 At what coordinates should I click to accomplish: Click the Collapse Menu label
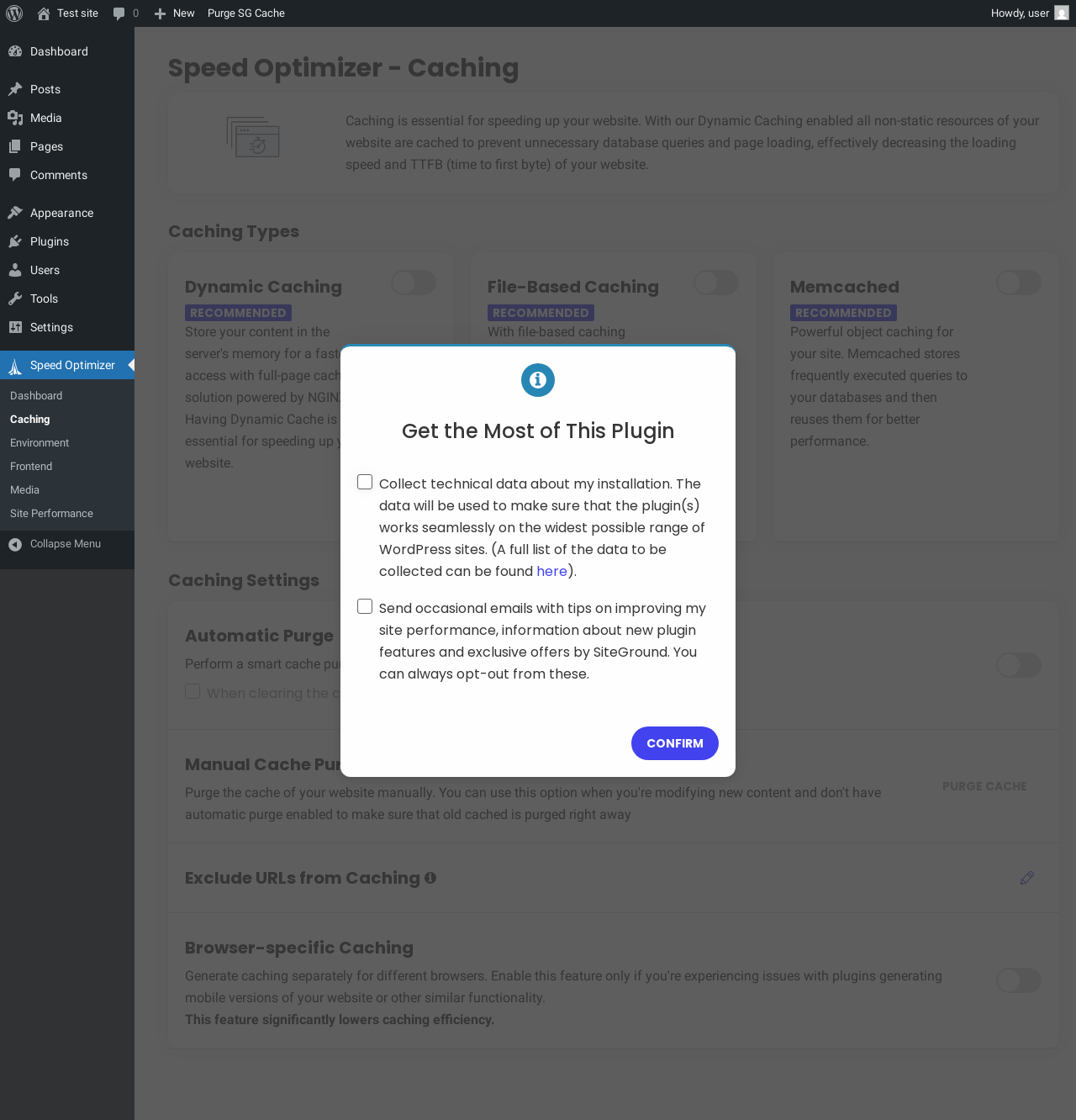[x=66, y=544]
